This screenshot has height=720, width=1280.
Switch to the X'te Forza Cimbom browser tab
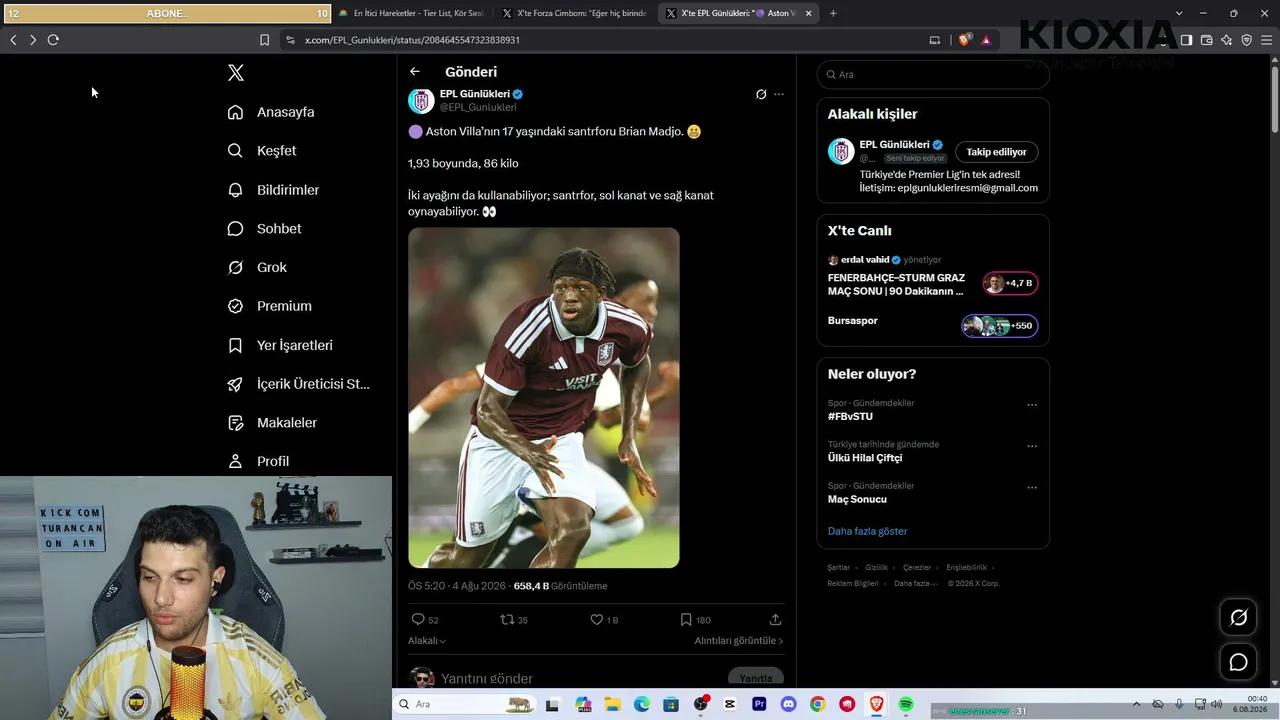click(575, 13)
